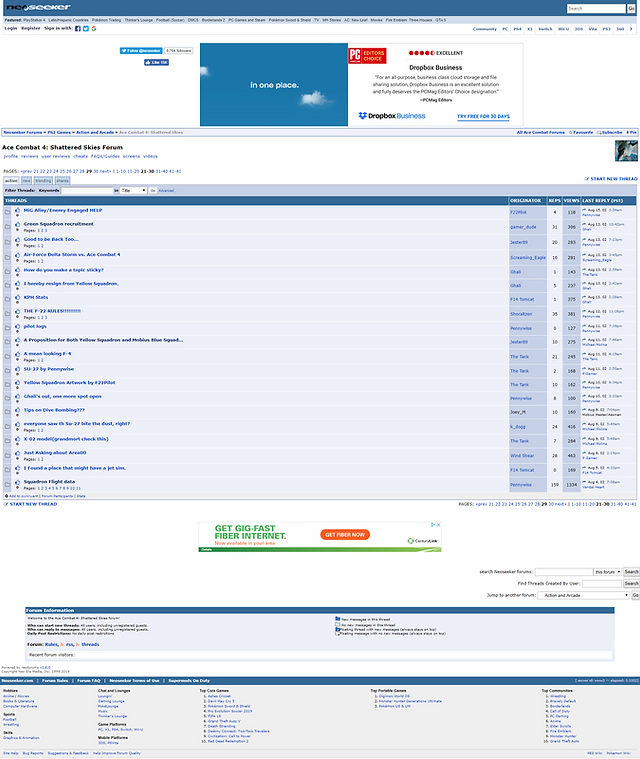640x759 pixels.
Task: Close the CenturyLink fiber internet ad
Action: click(439, 525)
